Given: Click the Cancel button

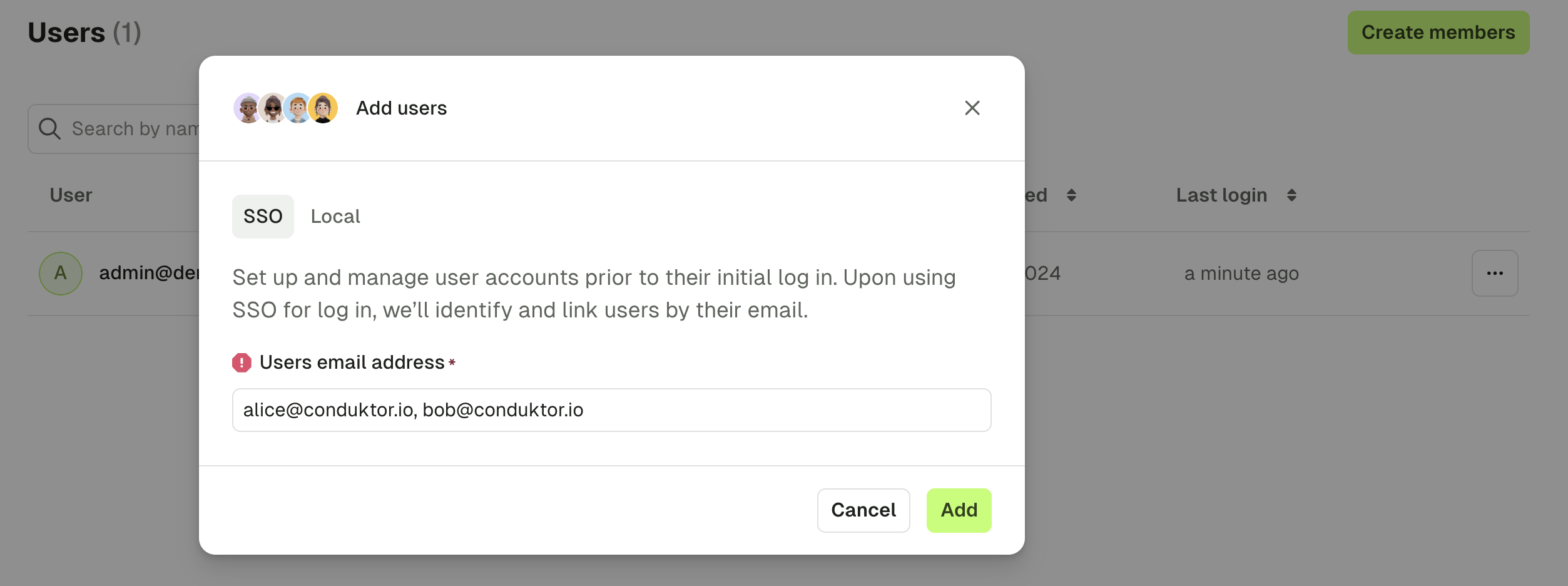Looking at the screenshot, I should click(x=863, y=510).
